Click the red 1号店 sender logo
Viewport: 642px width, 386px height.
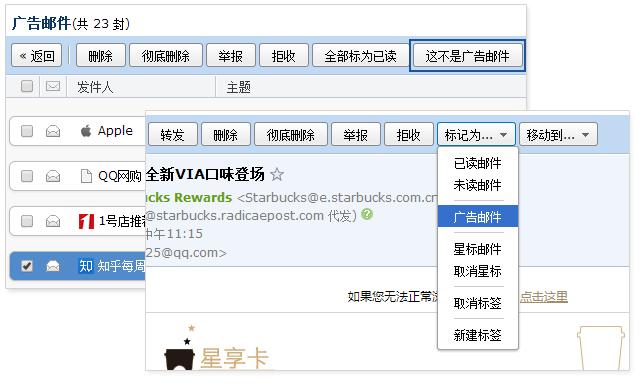tap(86, 221)
